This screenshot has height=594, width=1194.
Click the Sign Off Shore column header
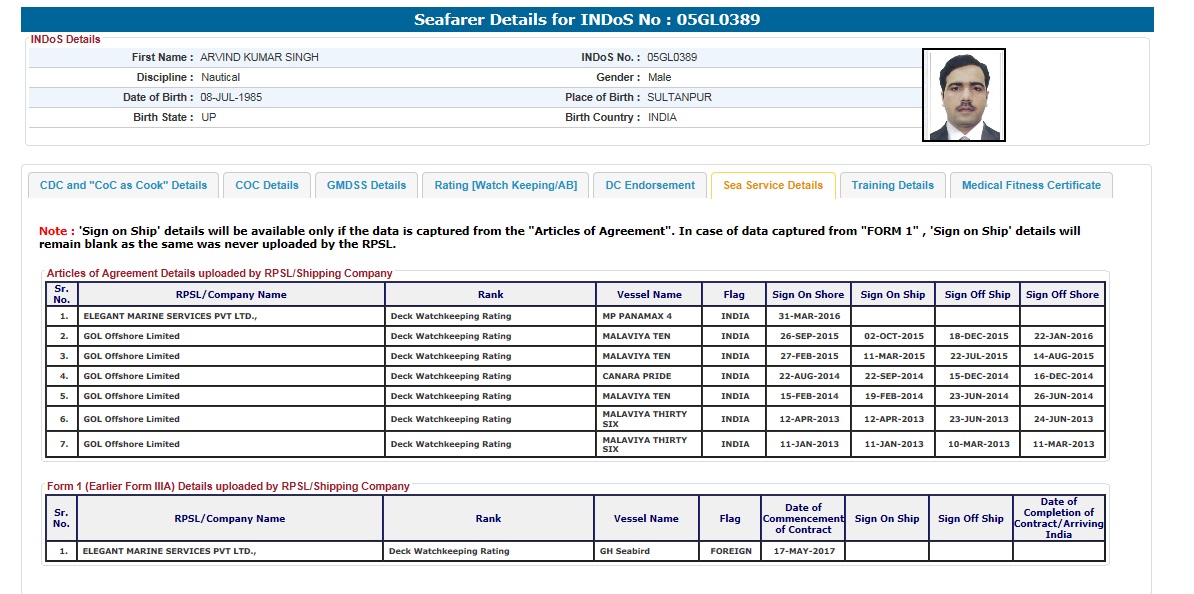tap(1062, 294)
